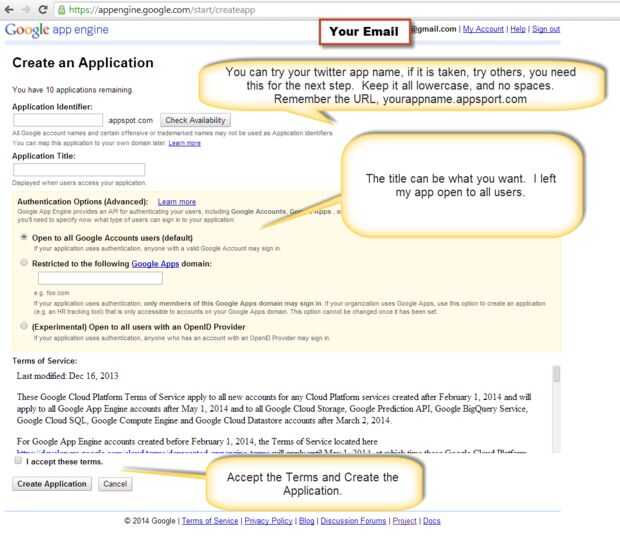This screenshot has width=620, height=551.
Task: Click the address bar URL
Action: pos(162,10)
